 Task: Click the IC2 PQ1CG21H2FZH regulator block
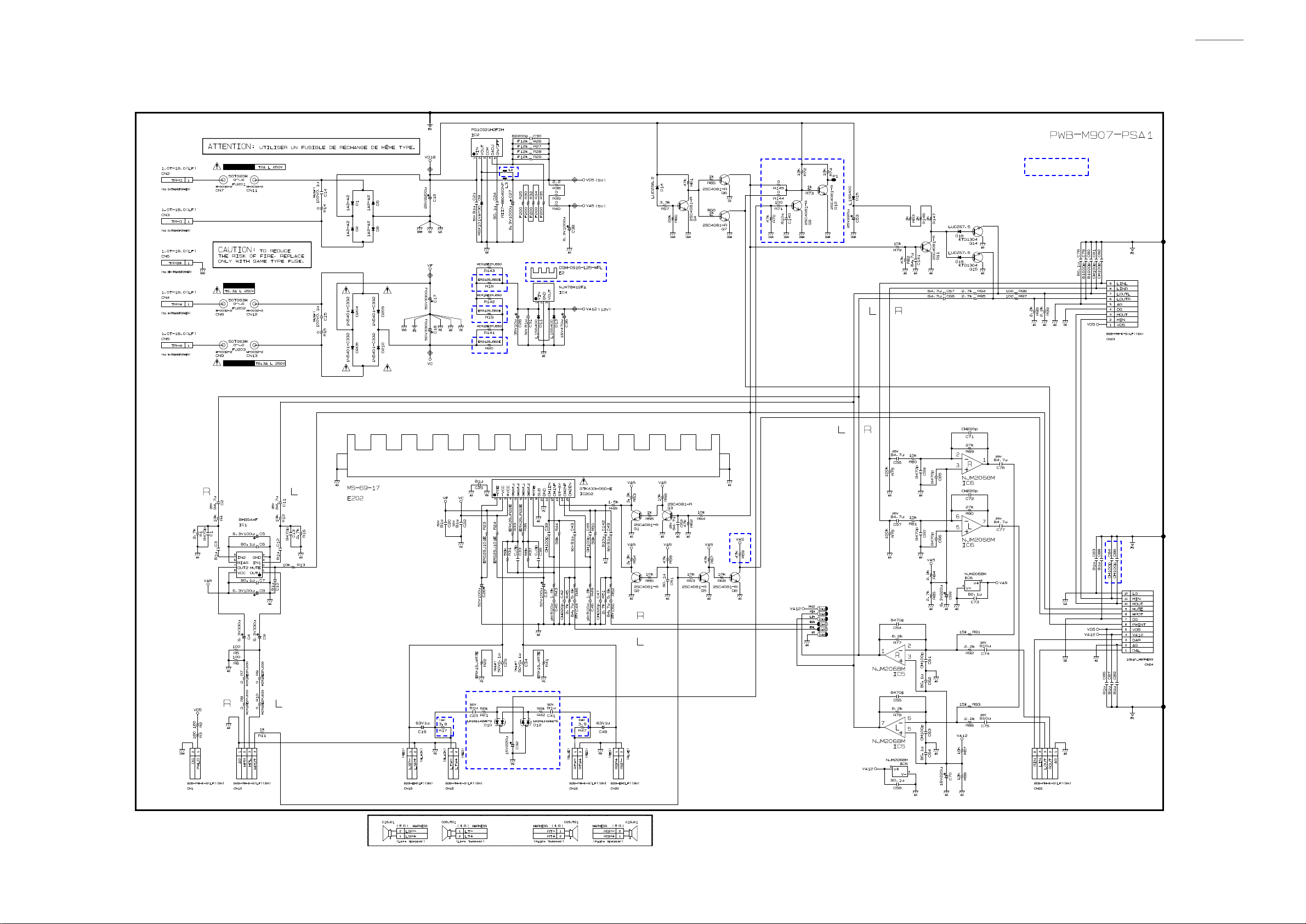click(487, 148)
